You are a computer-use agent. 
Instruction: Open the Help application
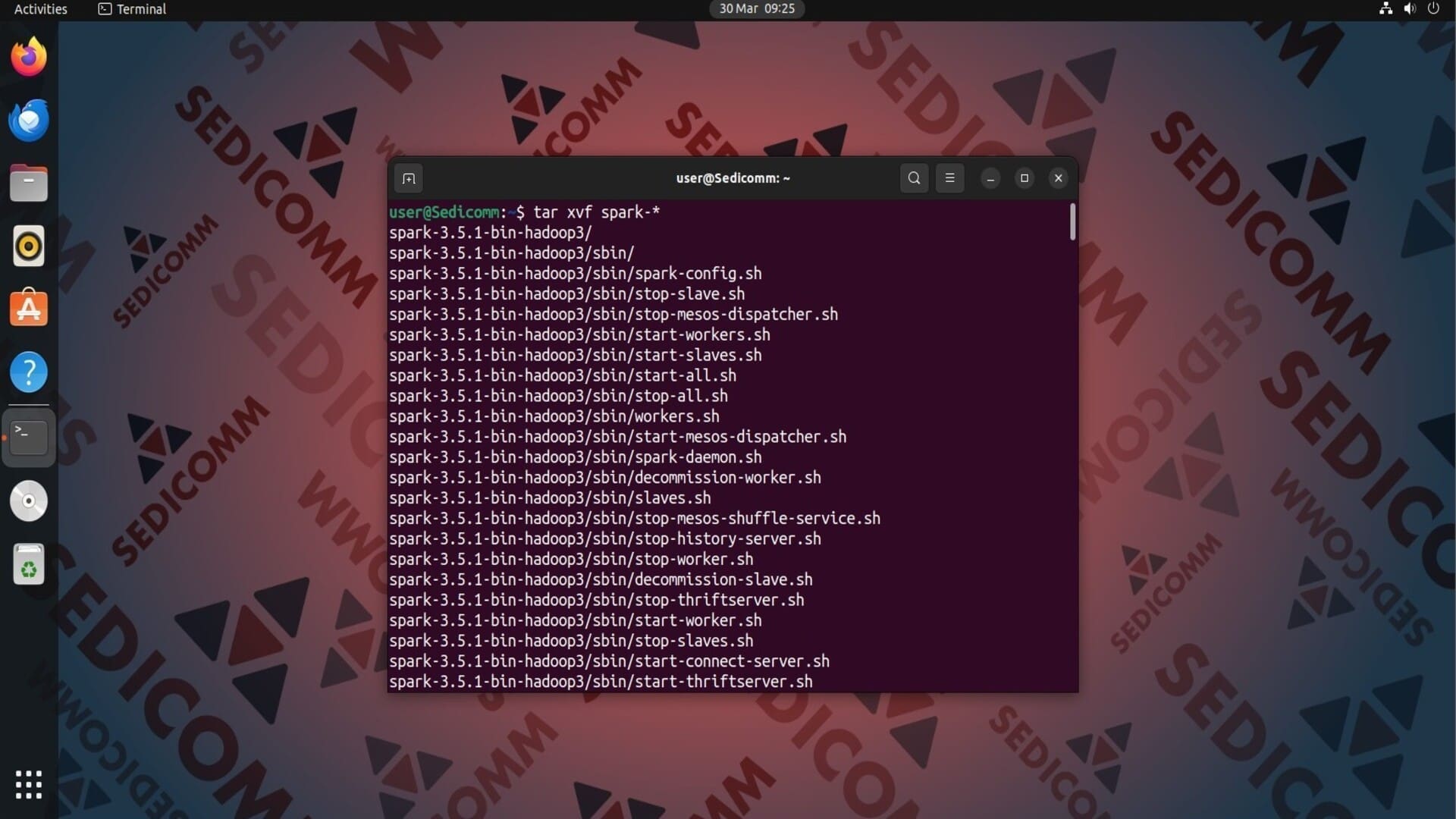click(x=29, y=372)
